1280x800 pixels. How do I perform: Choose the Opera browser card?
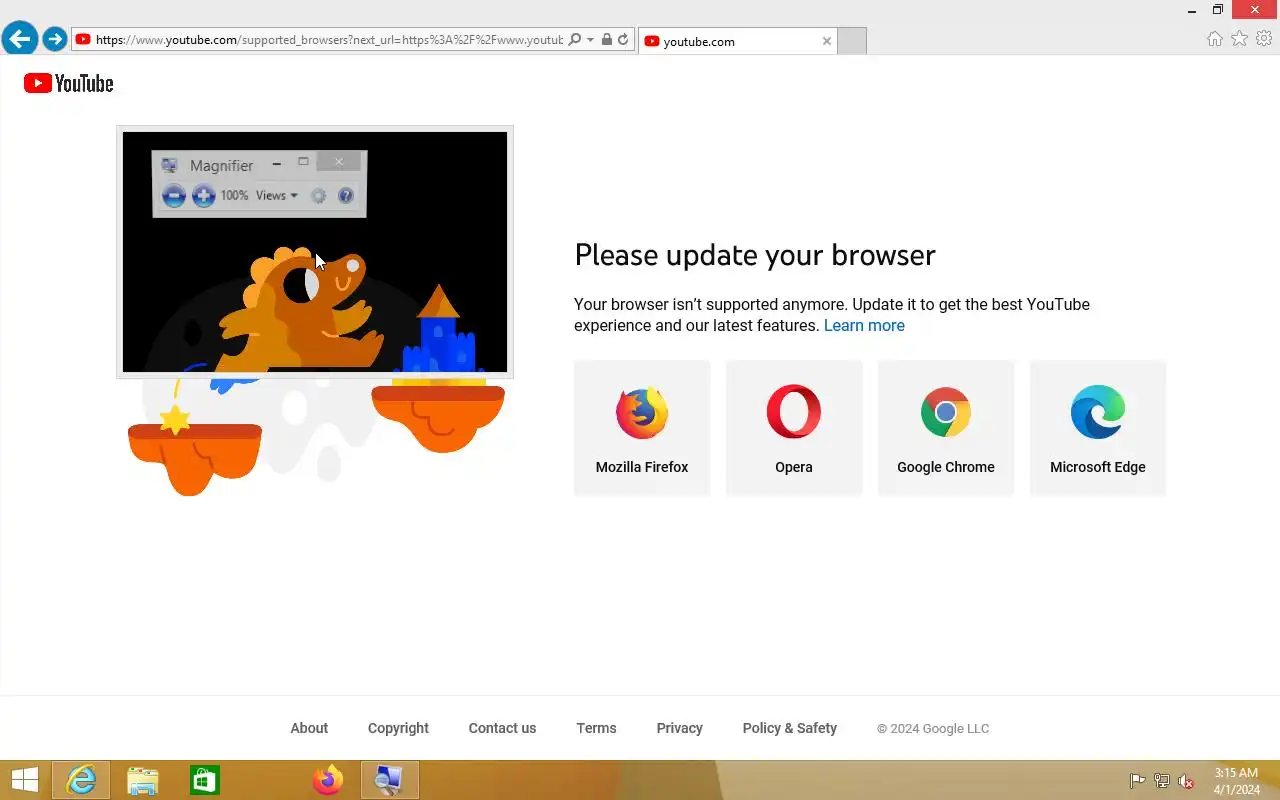(x=794, y=427)
